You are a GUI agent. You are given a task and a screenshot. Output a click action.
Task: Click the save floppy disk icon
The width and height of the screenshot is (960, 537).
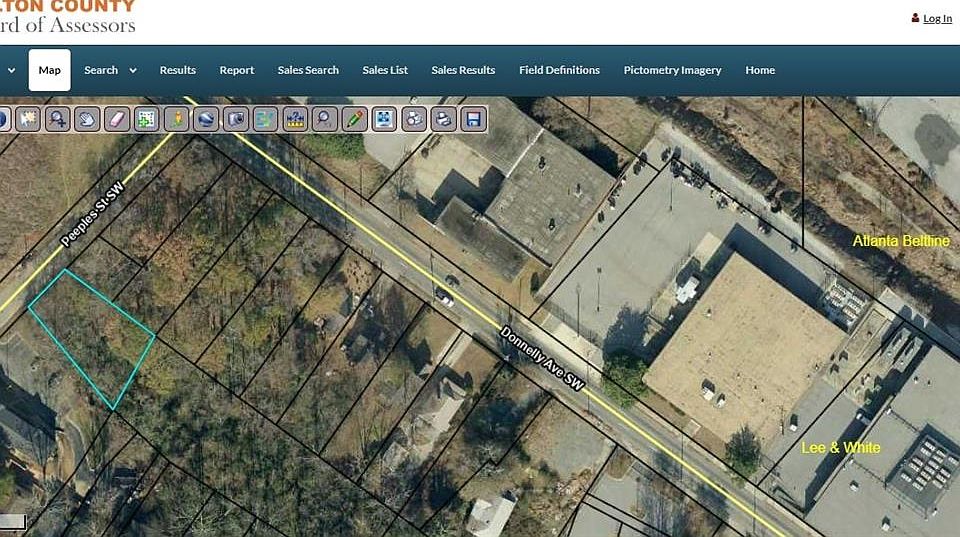tap(473, 119)
